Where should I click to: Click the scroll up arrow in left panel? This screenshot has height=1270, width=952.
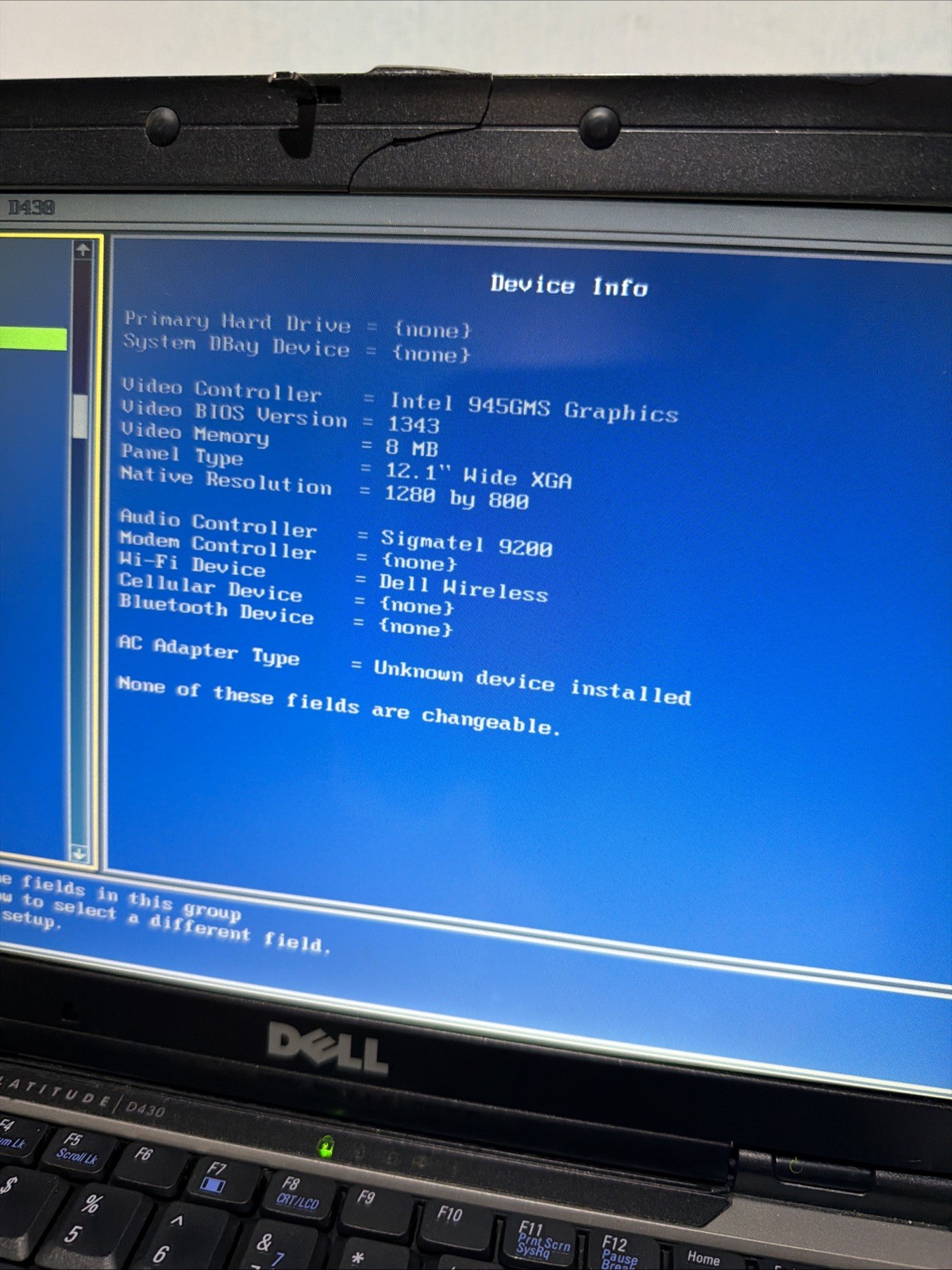(x=83, y=249)
